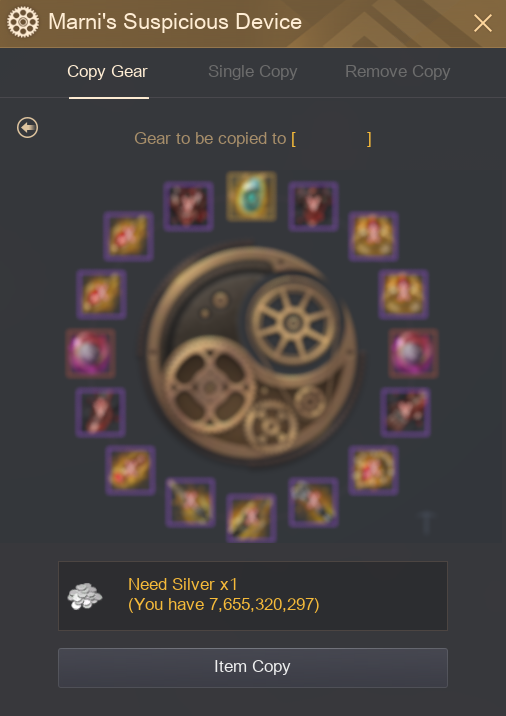Click the gear cog icon in title bar
This screenshot has width=506, height=716.
23,22
